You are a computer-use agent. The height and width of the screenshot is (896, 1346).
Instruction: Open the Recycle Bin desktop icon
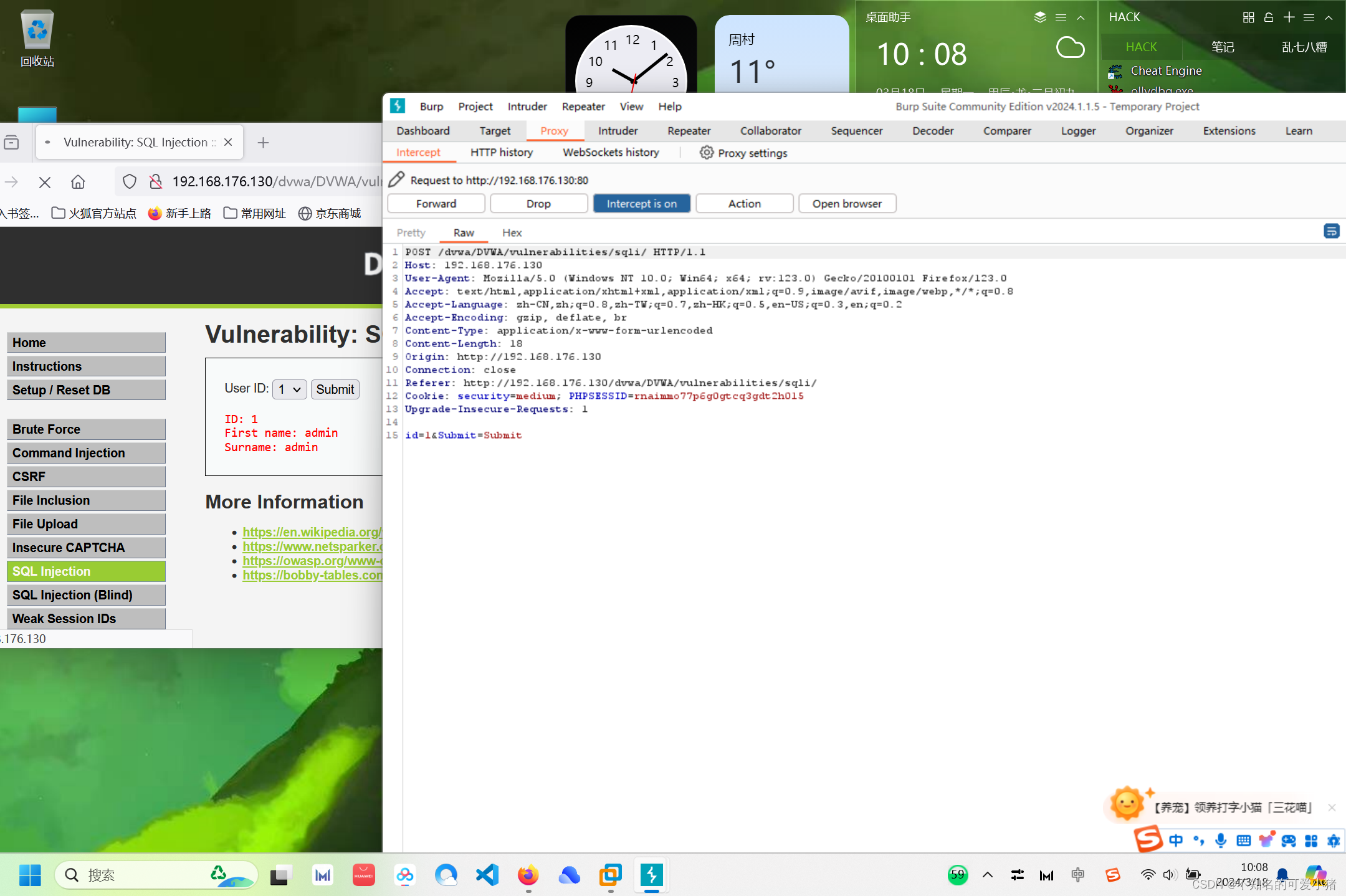pos(37,39)
